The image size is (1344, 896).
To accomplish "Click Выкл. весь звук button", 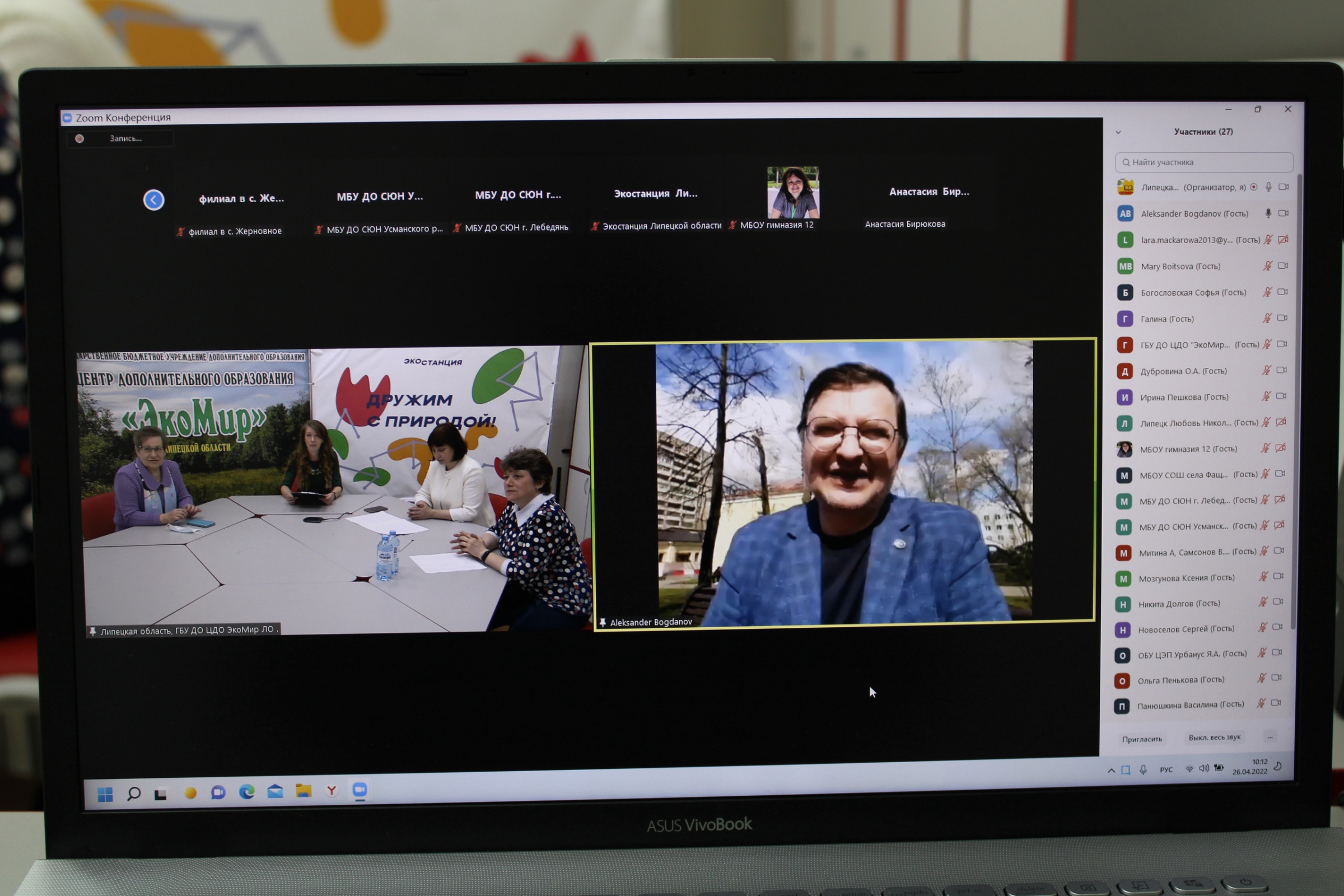I will pyautogui.click(x=1214, y=737).
